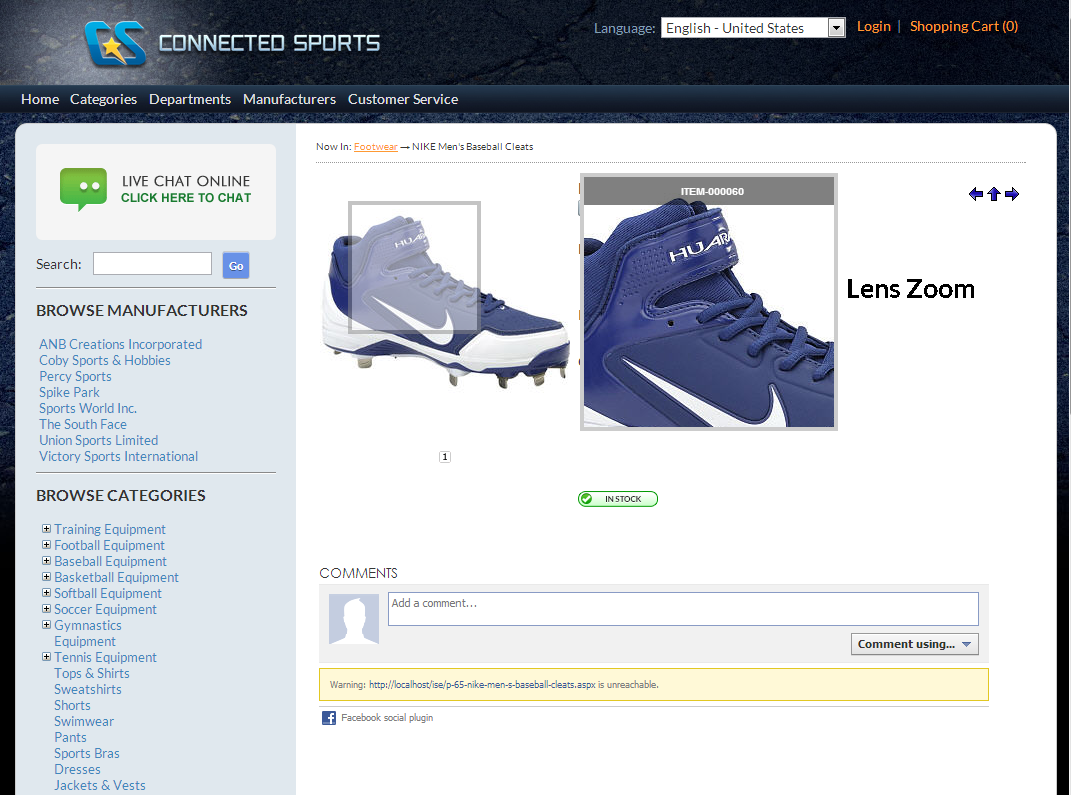Open the Comment using dropdown

[x=915, y=644]
